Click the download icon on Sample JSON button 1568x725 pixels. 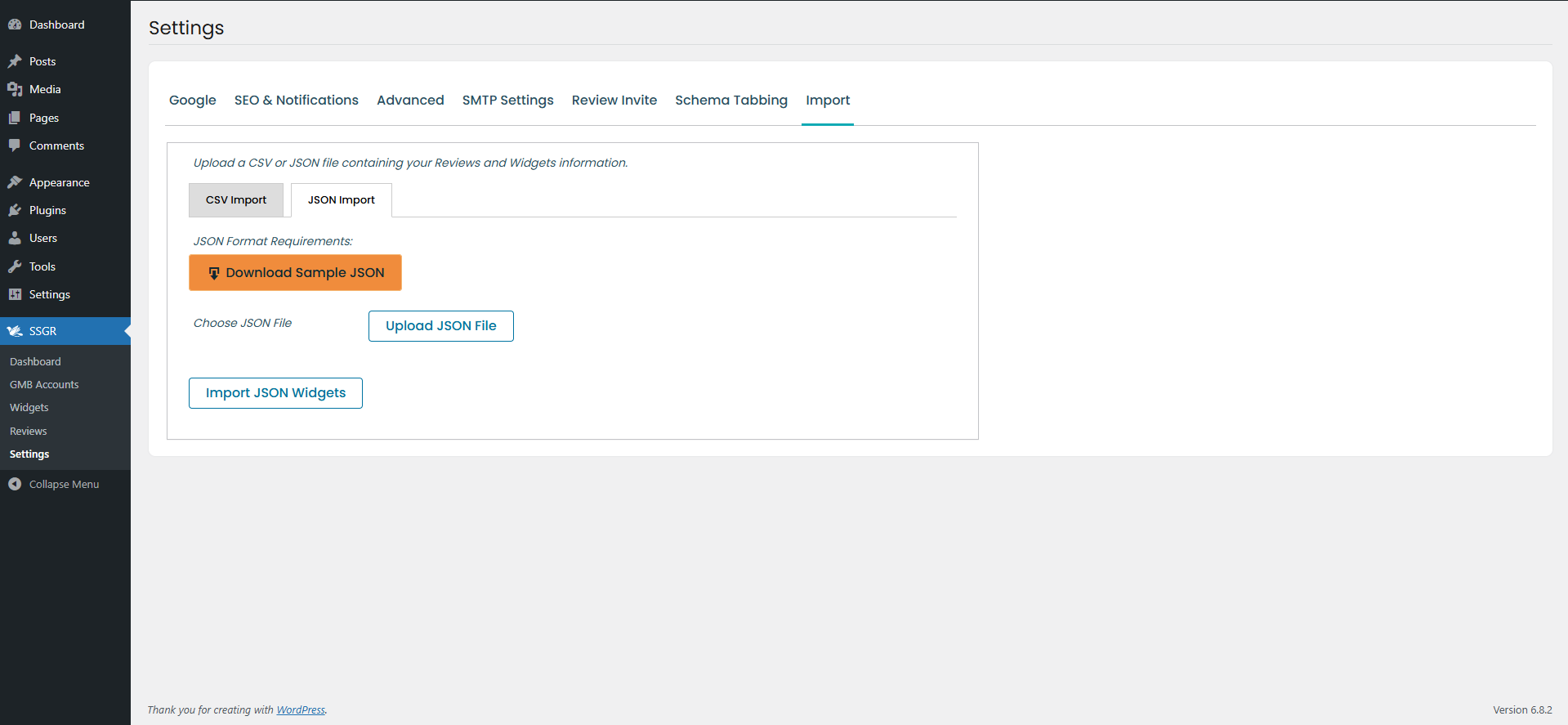(x=214, y=273)
